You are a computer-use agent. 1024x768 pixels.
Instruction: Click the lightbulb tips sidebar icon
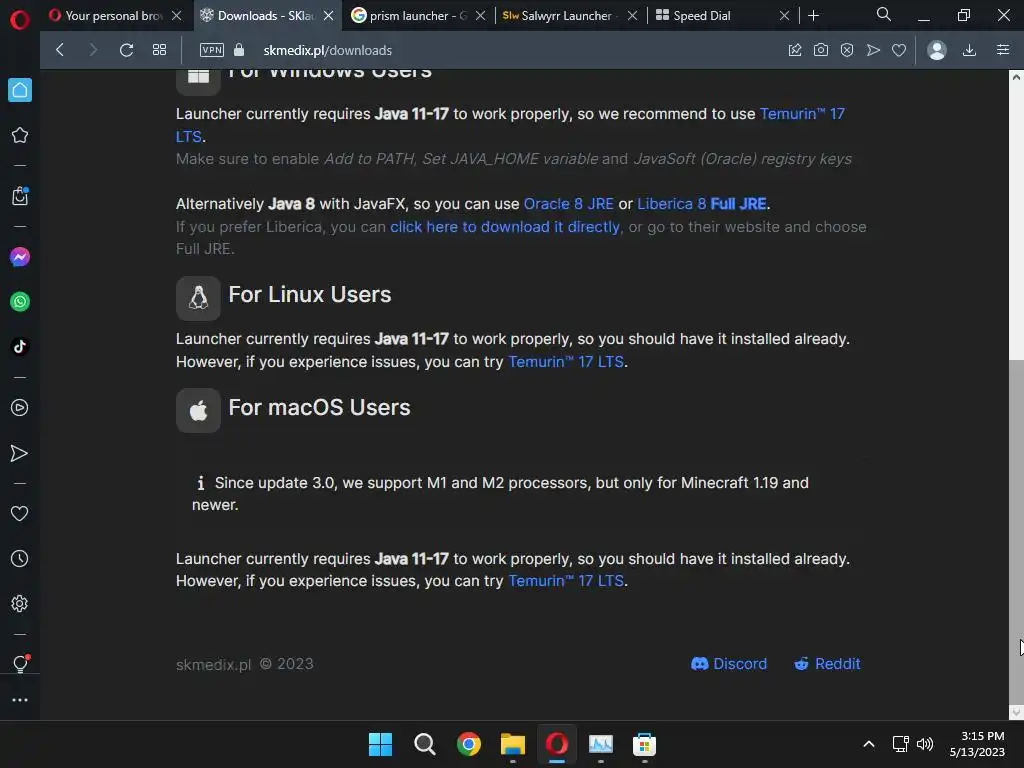tap(20, 664)
